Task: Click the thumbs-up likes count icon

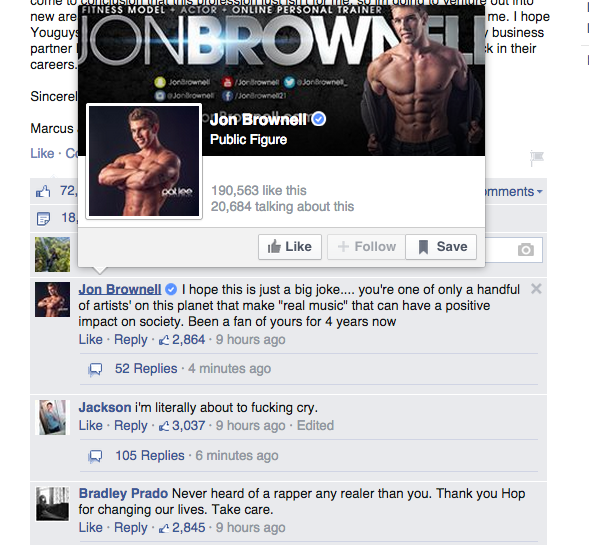Action: coord(43,192)
